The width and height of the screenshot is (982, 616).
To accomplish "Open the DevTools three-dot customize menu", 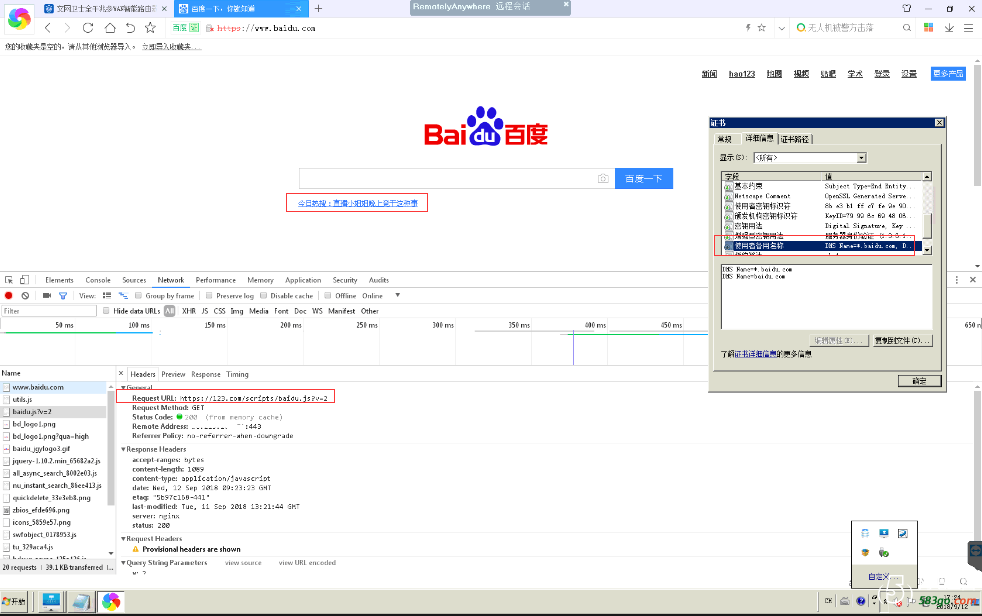I will tap(956, 280).
